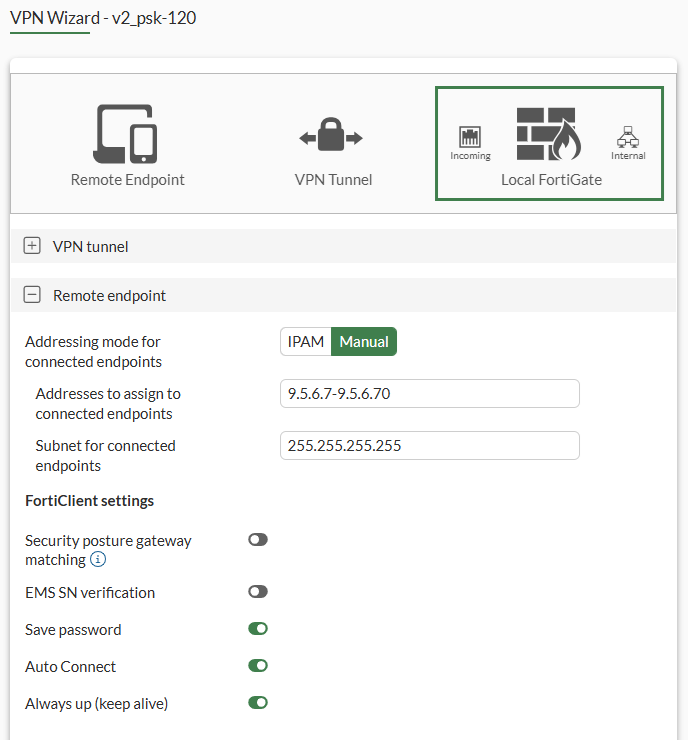Click the subnet for connected endpoints field
The height and width of the screenshot is (740, 688).
430,446
